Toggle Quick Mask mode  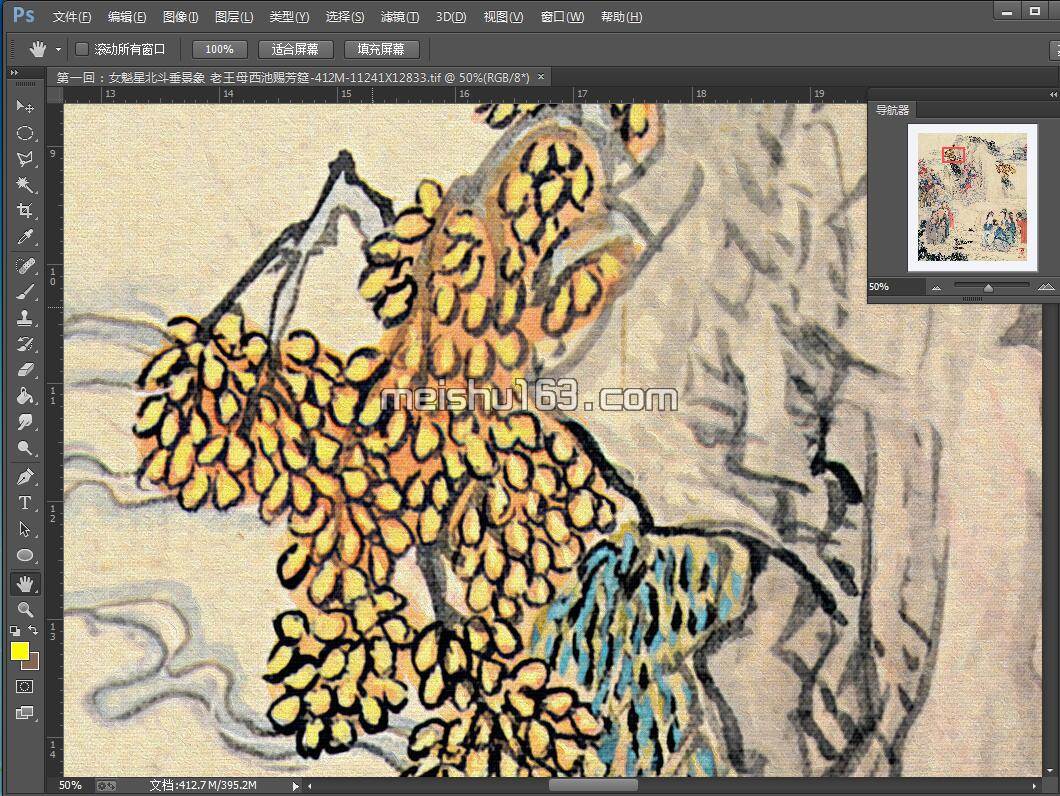click(25, 686)
